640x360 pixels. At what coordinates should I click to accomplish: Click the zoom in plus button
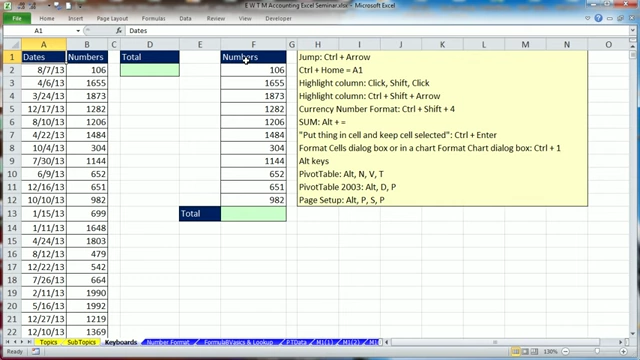(x=623, y=351)
